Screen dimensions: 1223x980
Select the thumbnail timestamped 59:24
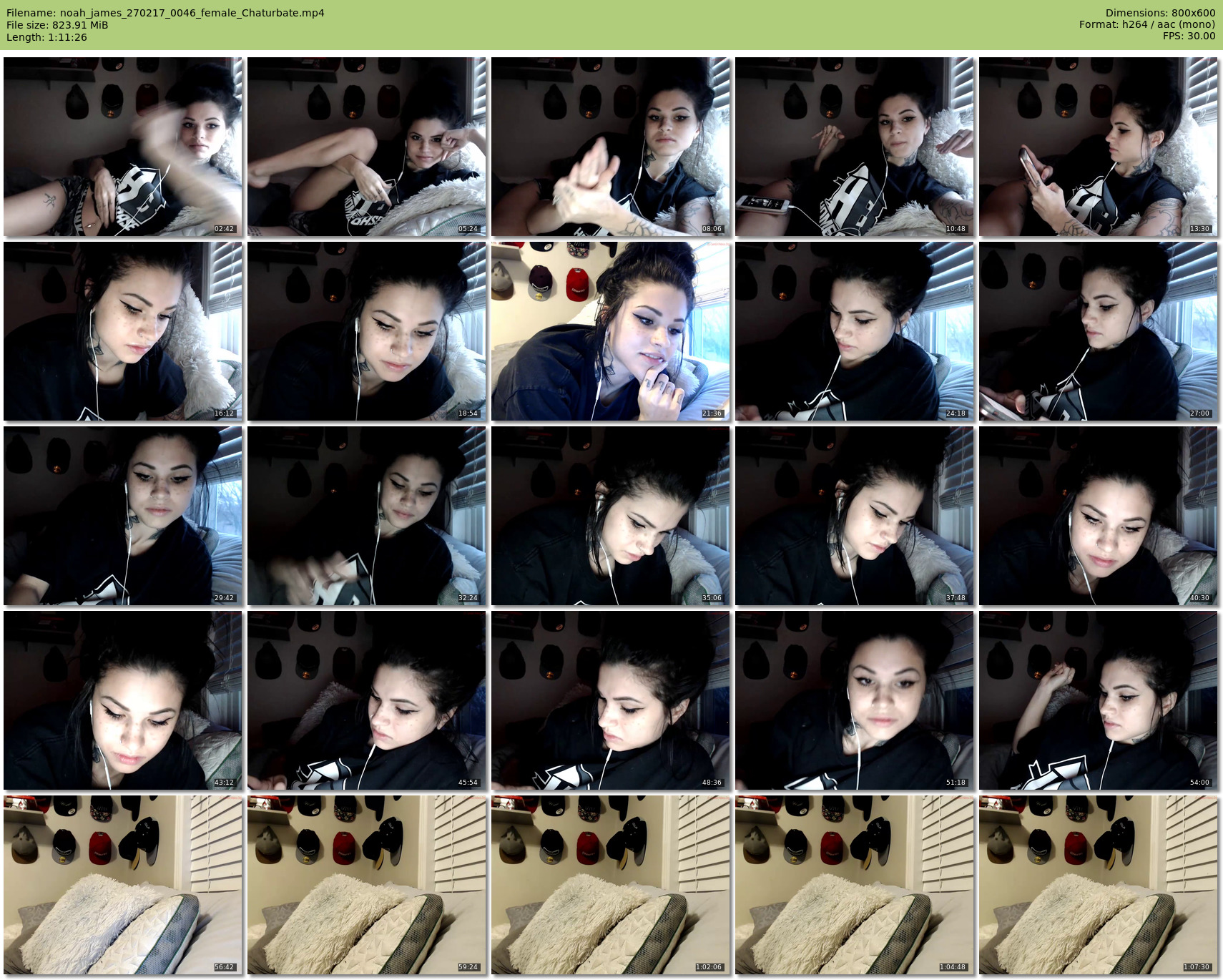point(367,885)
